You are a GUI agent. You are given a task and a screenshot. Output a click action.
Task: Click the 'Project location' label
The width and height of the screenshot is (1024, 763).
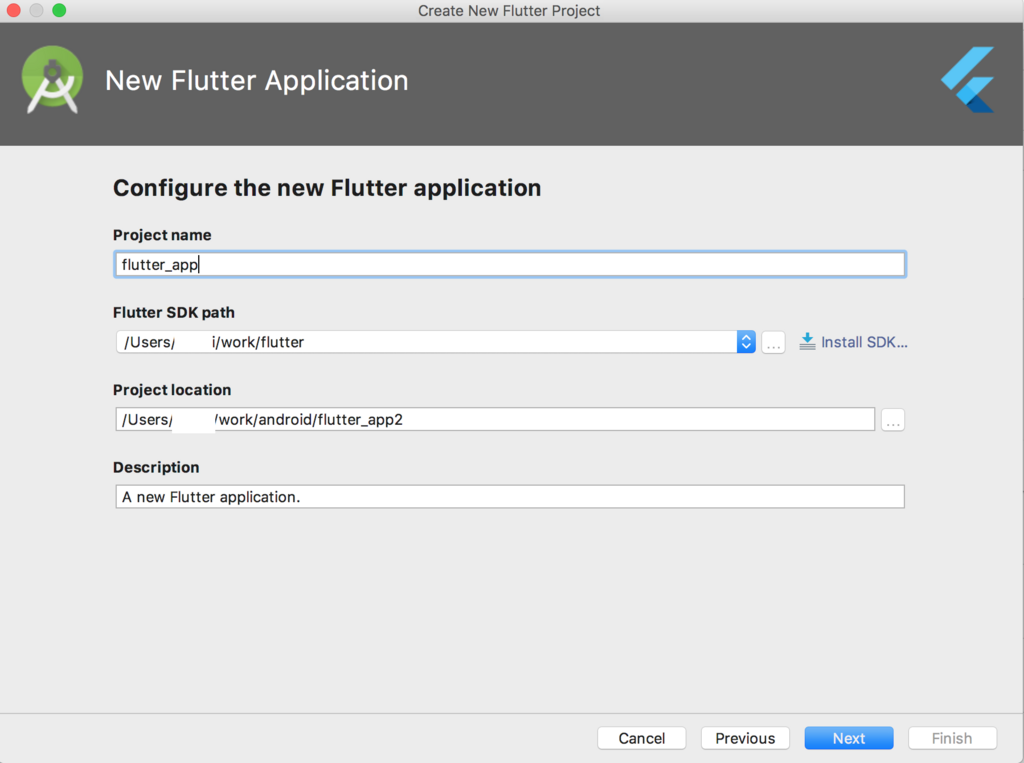(x=172, y=390)
